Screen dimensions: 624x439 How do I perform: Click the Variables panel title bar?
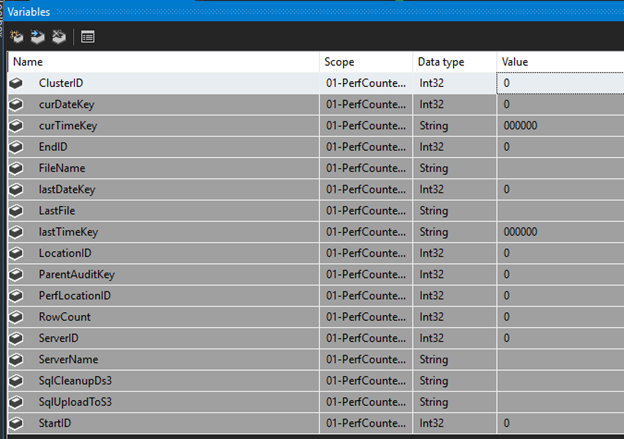point(314,12)
